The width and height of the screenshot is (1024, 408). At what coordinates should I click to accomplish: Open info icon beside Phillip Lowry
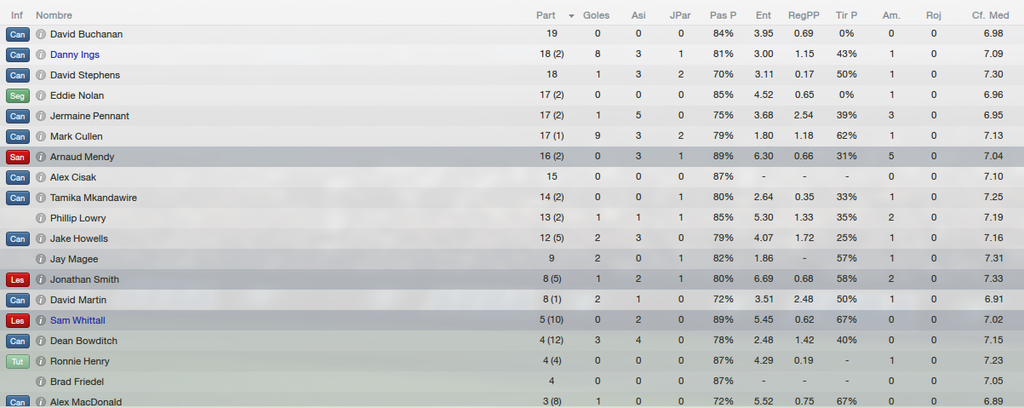pyautogui.click(x=41, y=218)
